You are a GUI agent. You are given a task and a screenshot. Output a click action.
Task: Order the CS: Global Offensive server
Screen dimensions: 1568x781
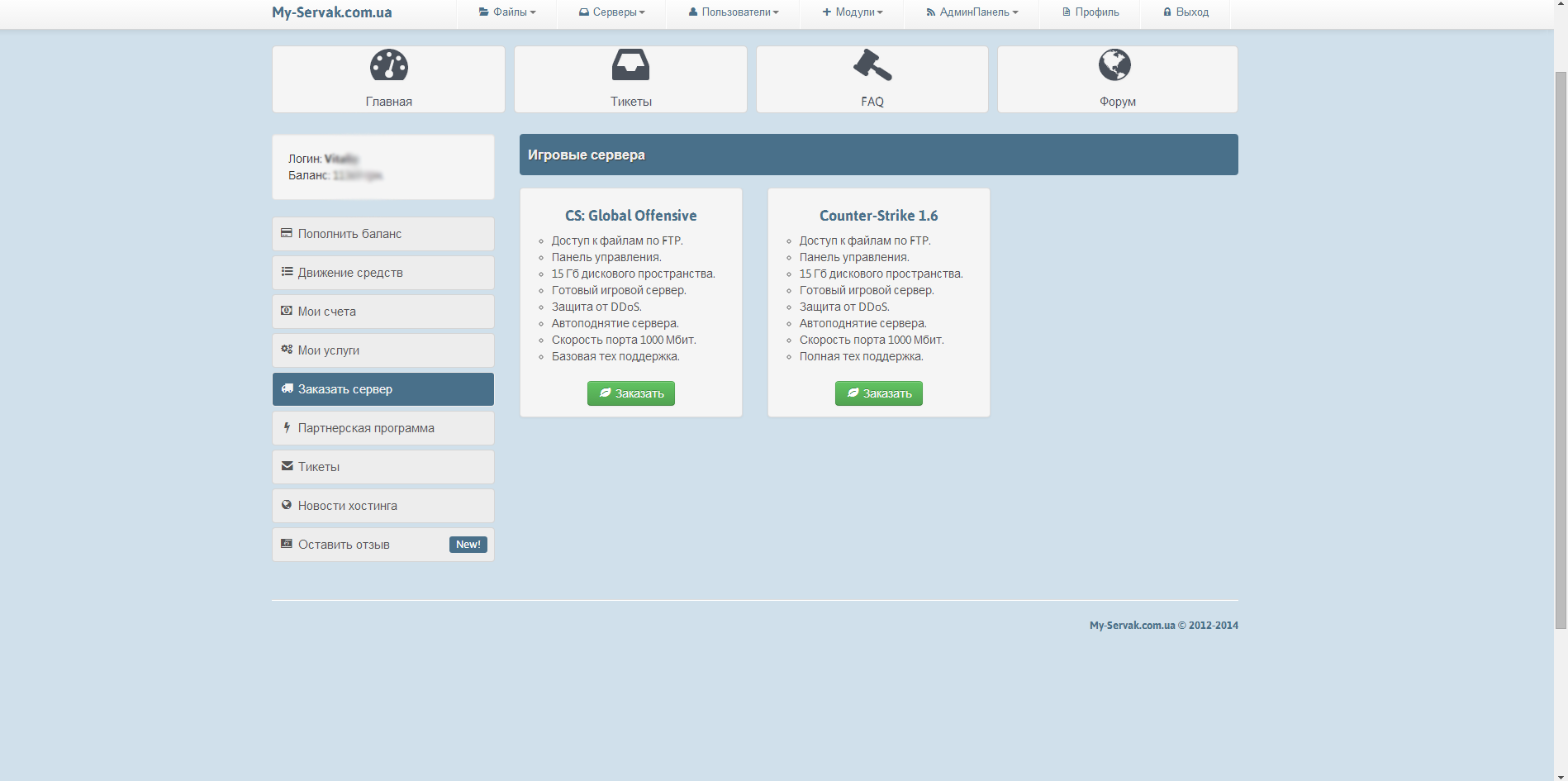(x=631, y=393)
